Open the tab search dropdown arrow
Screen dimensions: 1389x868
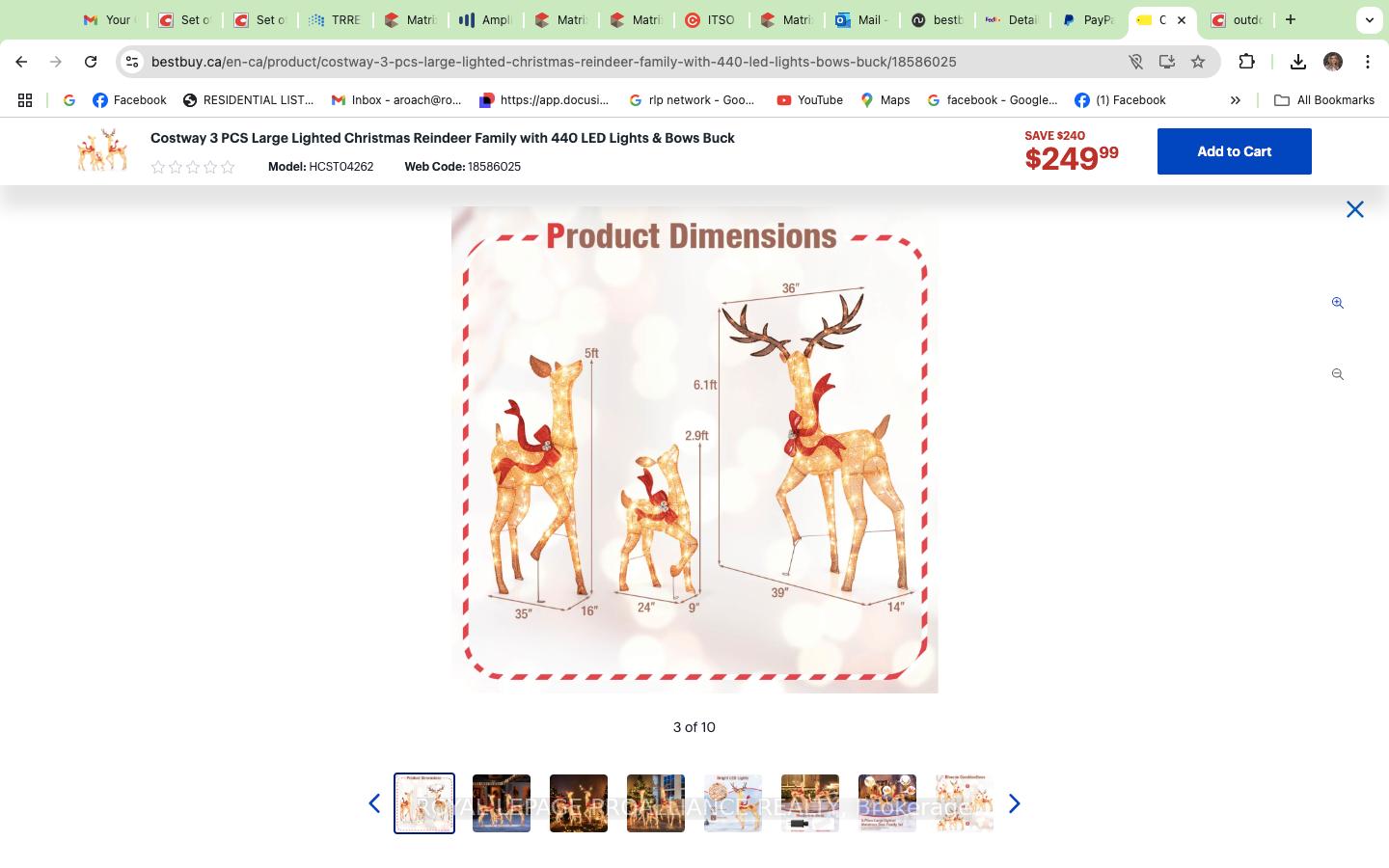click(1369, 19)
